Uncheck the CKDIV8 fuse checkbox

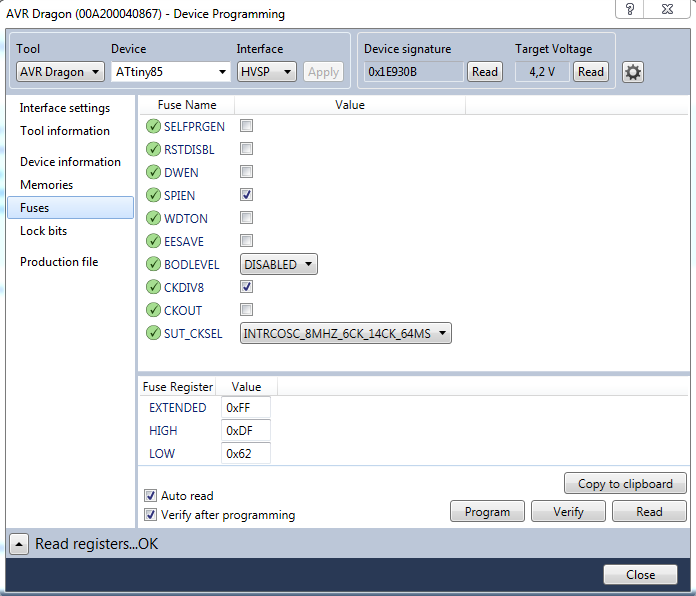click(246, 287)
